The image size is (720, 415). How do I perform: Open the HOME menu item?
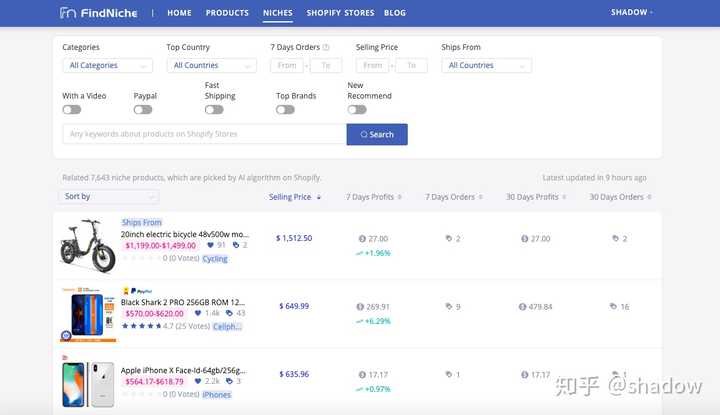(x=179, y=13)
